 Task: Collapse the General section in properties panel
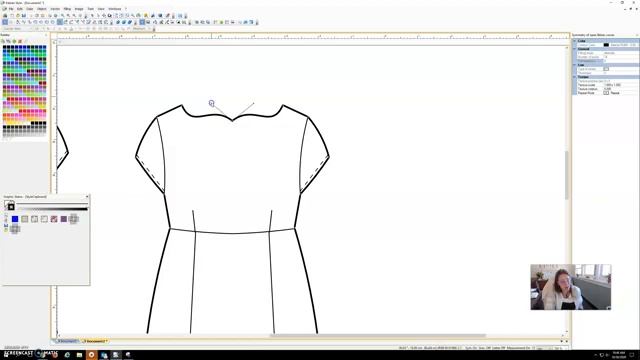tap(575, 49)
